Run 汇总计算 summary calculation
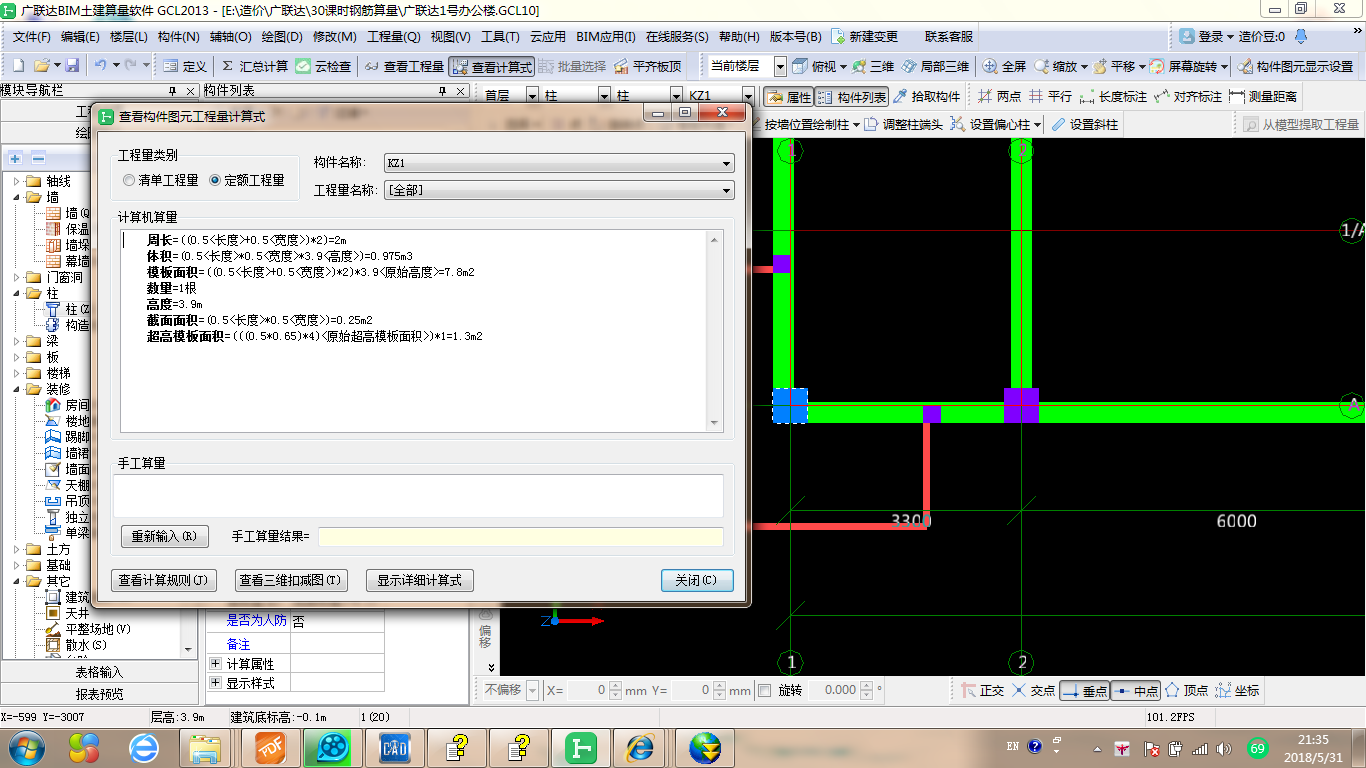The image size is (1366, 768). pos(254,66)
